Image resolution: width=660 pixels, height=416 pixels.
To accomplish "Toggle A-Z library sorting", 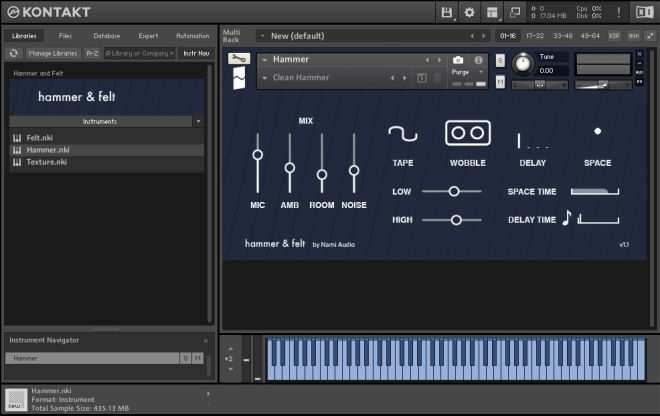I will coord(92,53).
